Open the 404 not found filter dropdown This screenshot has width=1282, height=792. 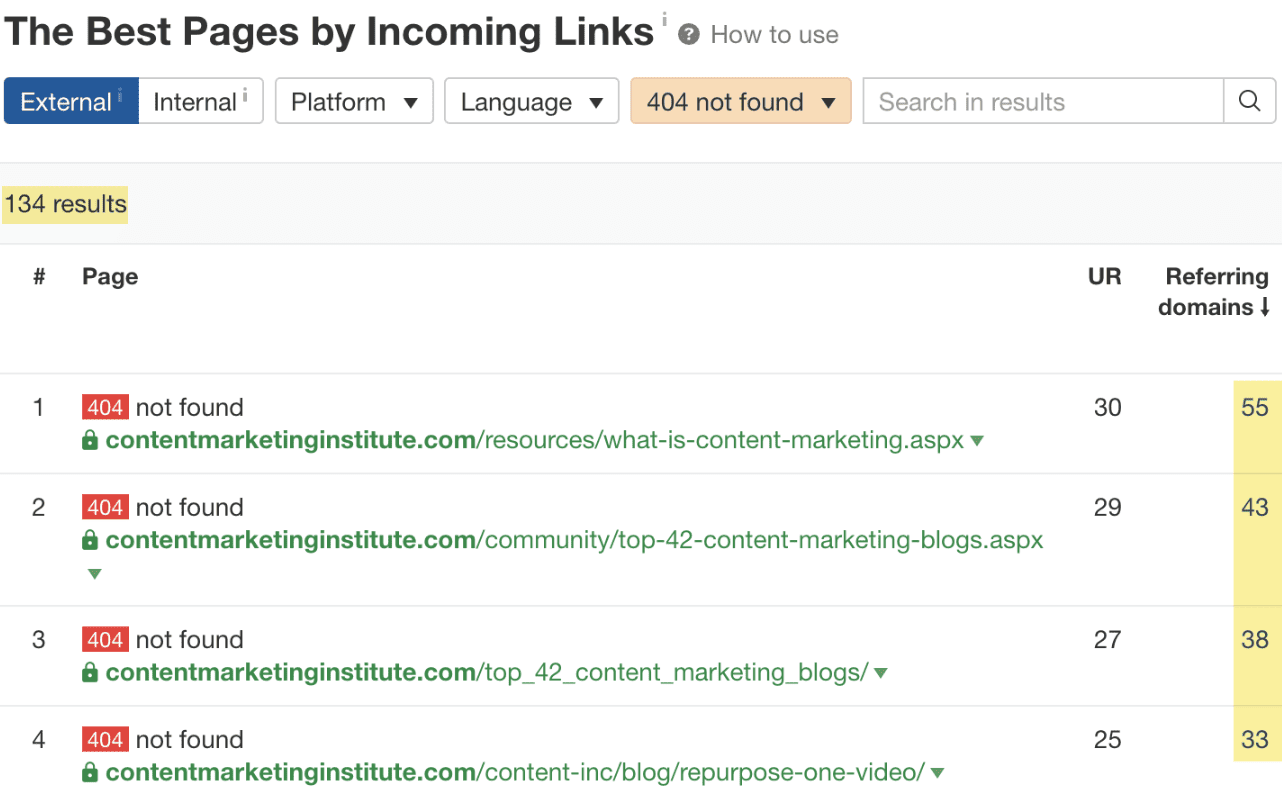[x=740, y=101]
